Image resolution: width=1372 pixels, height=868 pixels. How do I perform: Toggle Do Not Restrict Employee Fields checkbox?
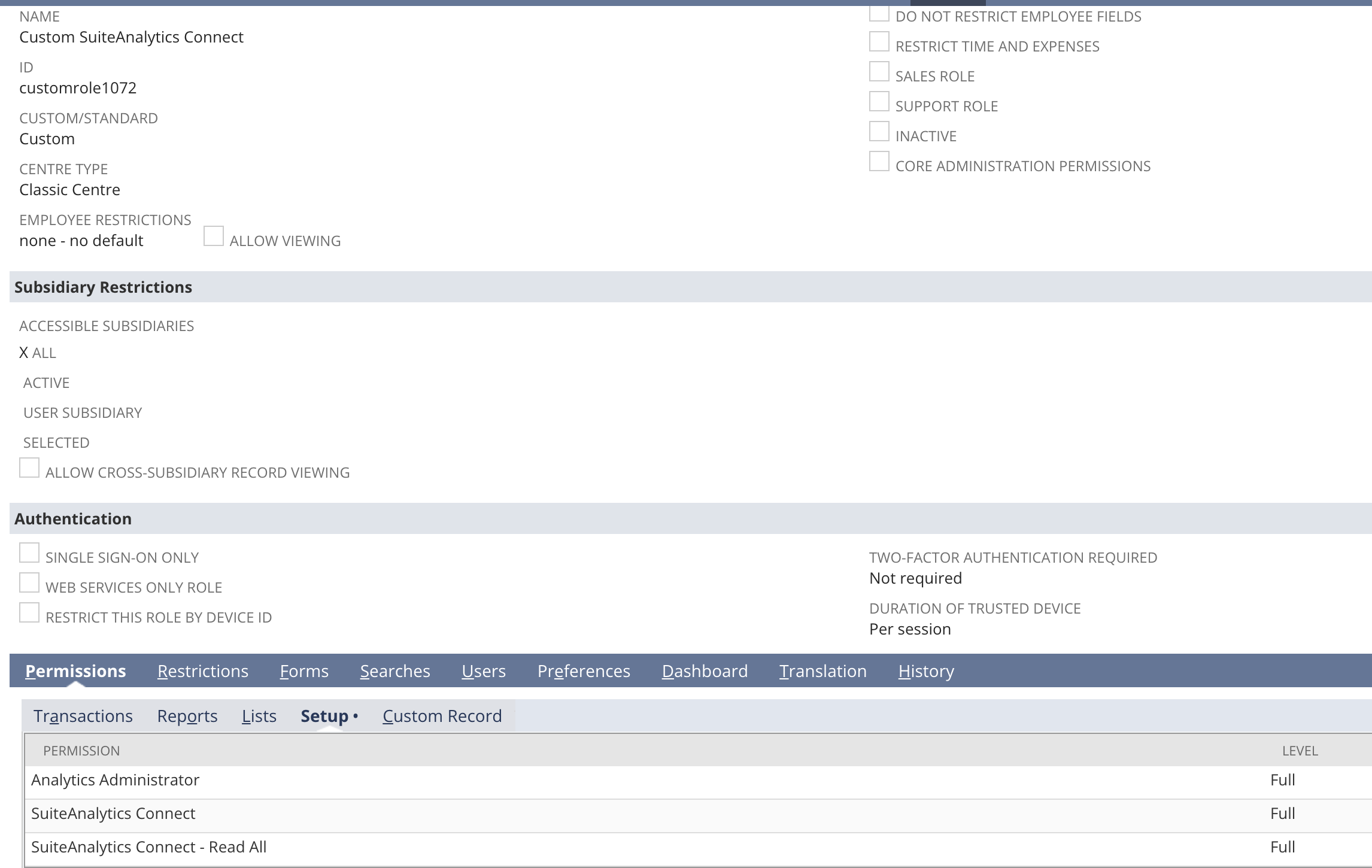(x=879, y=13)
